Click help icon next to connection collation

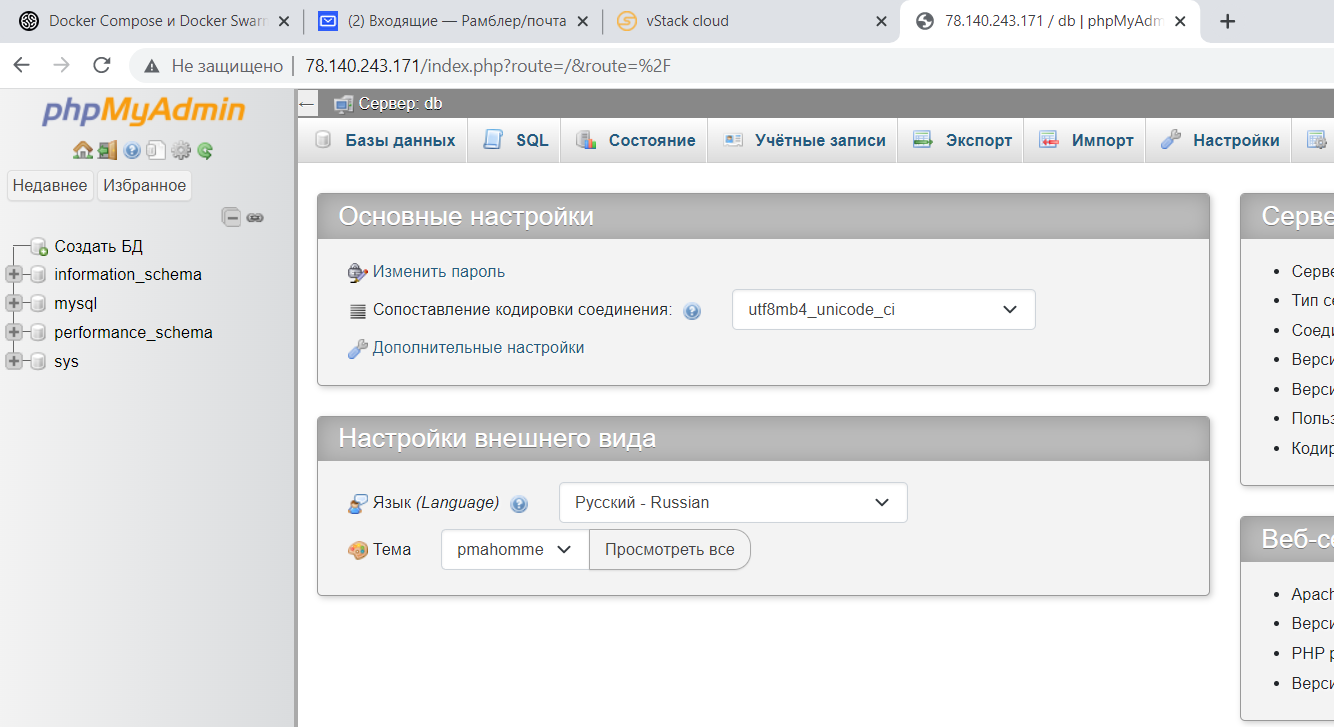point(692,311)
